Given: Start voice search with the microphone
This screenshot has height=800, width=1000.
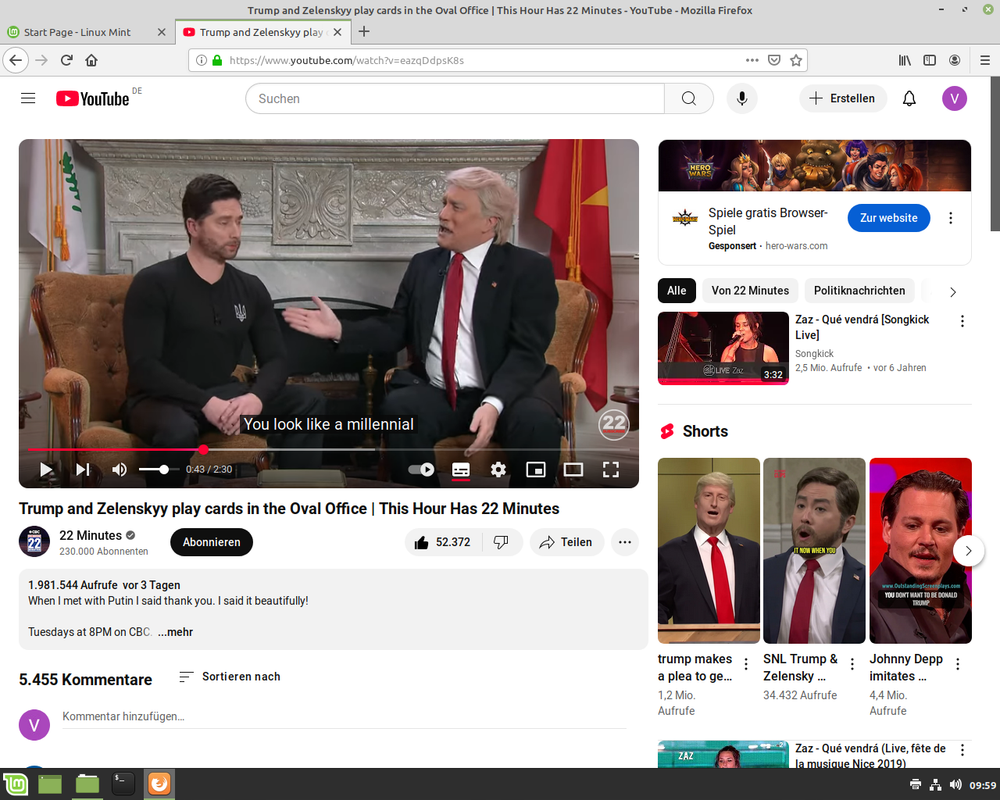Looking at the screenshot, I should (742, 98).
